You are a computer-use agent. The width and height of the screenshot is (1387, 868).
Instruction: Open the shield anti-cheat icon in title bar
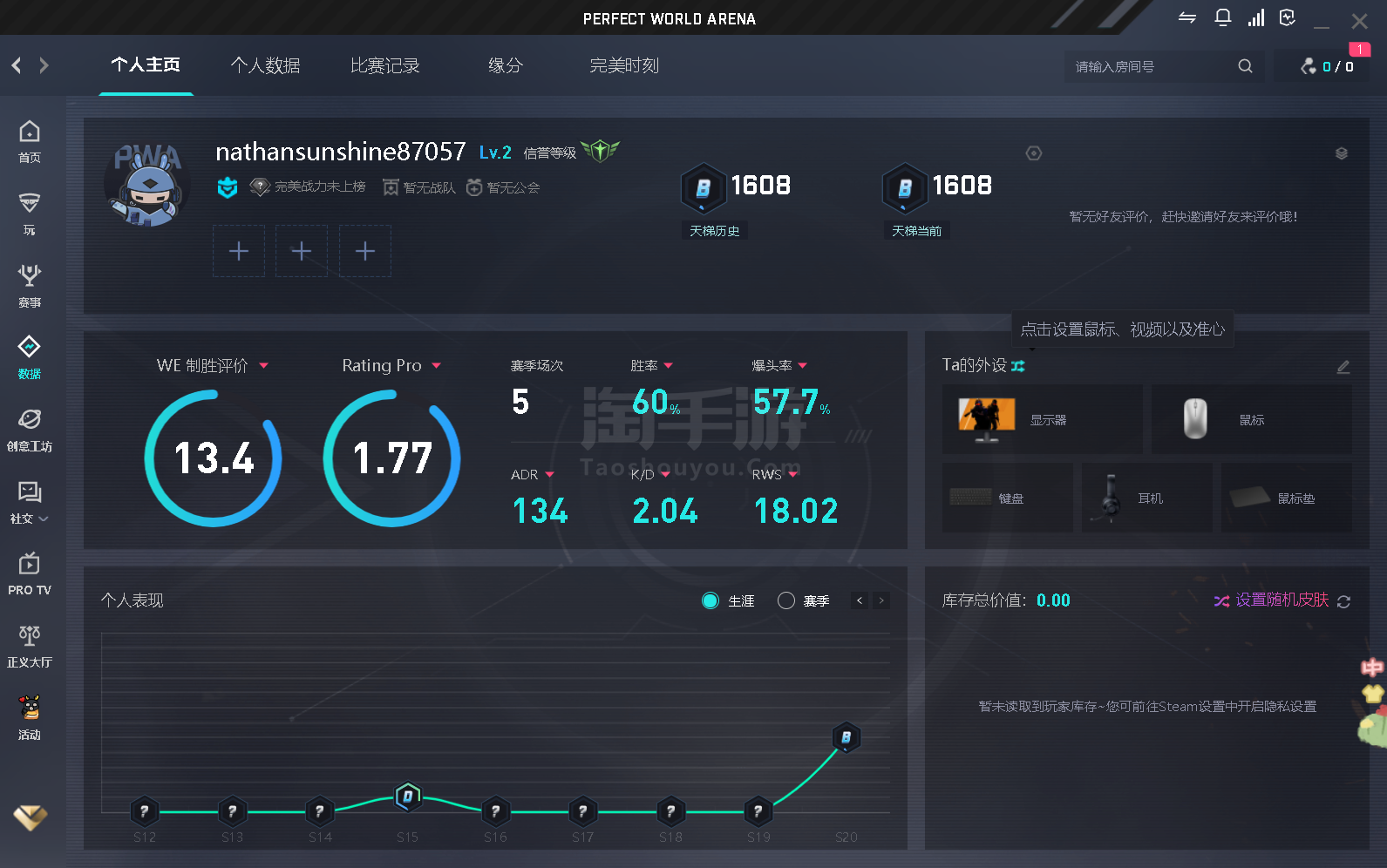point(1288,18)
